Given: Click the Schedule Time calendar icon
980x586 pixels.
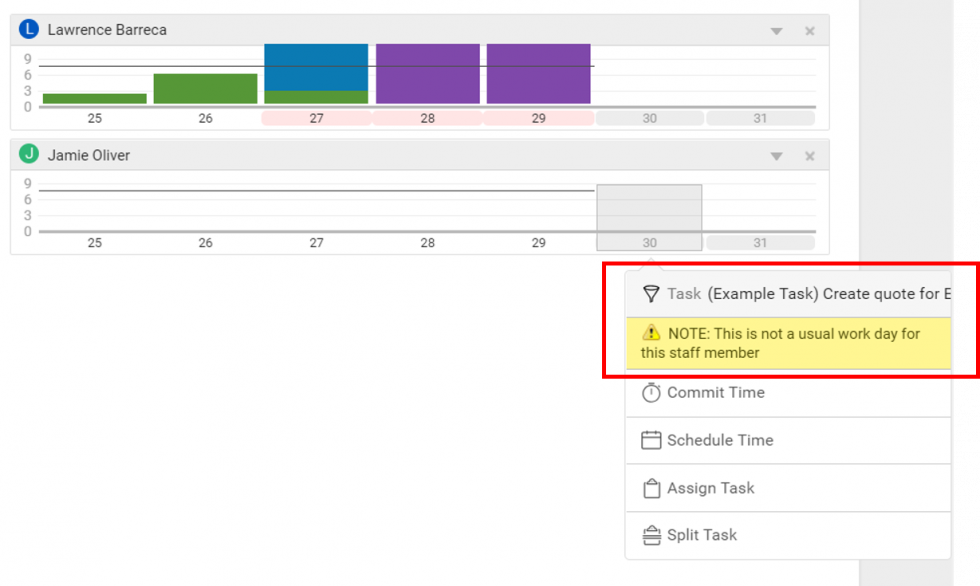Looking at the screenshot, I should point(651,440).
